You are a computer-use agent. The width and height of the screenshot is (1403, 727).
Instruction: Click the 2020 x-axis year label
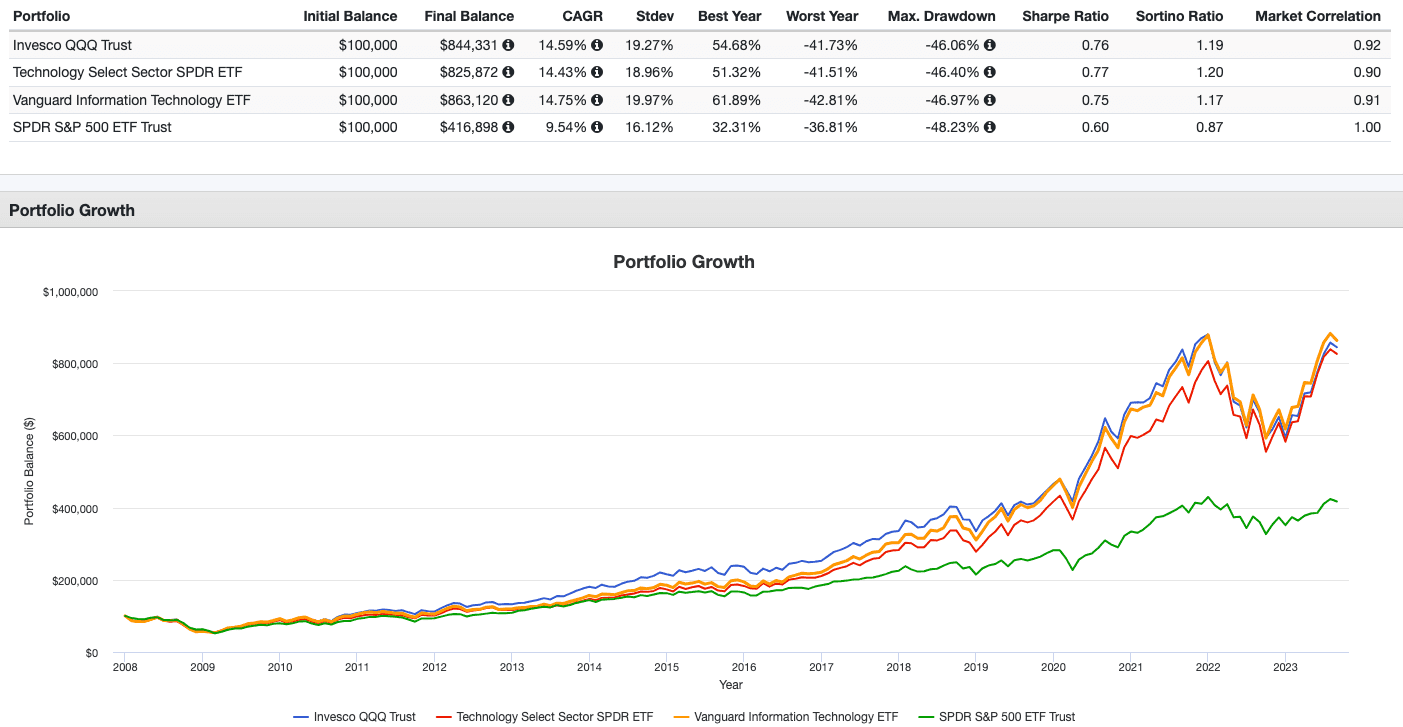click(1053, 667)
